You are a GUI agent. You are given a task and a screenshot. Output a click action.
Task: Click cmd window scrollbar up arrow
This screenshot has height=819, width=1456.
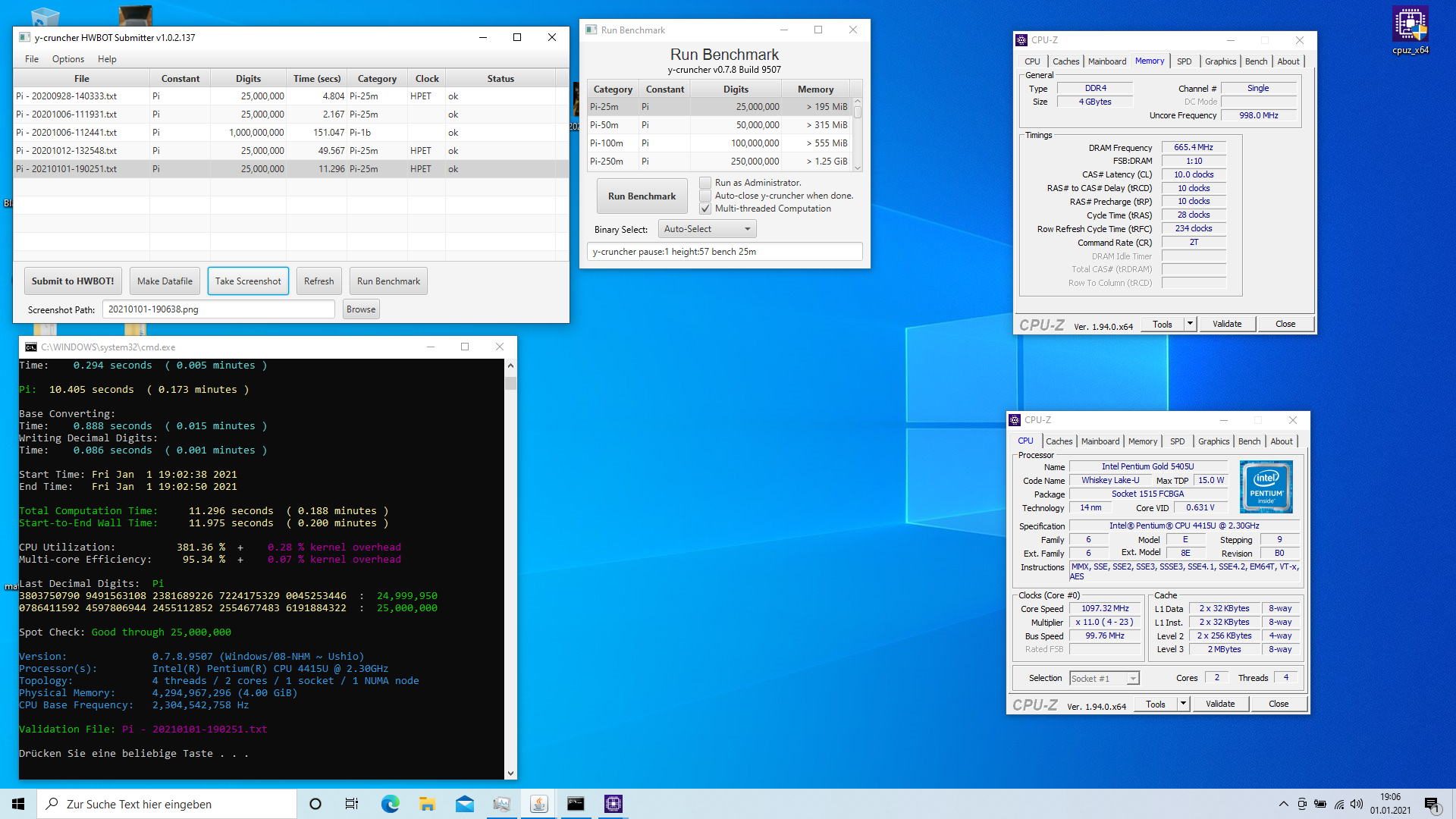(x=510, y=366)
